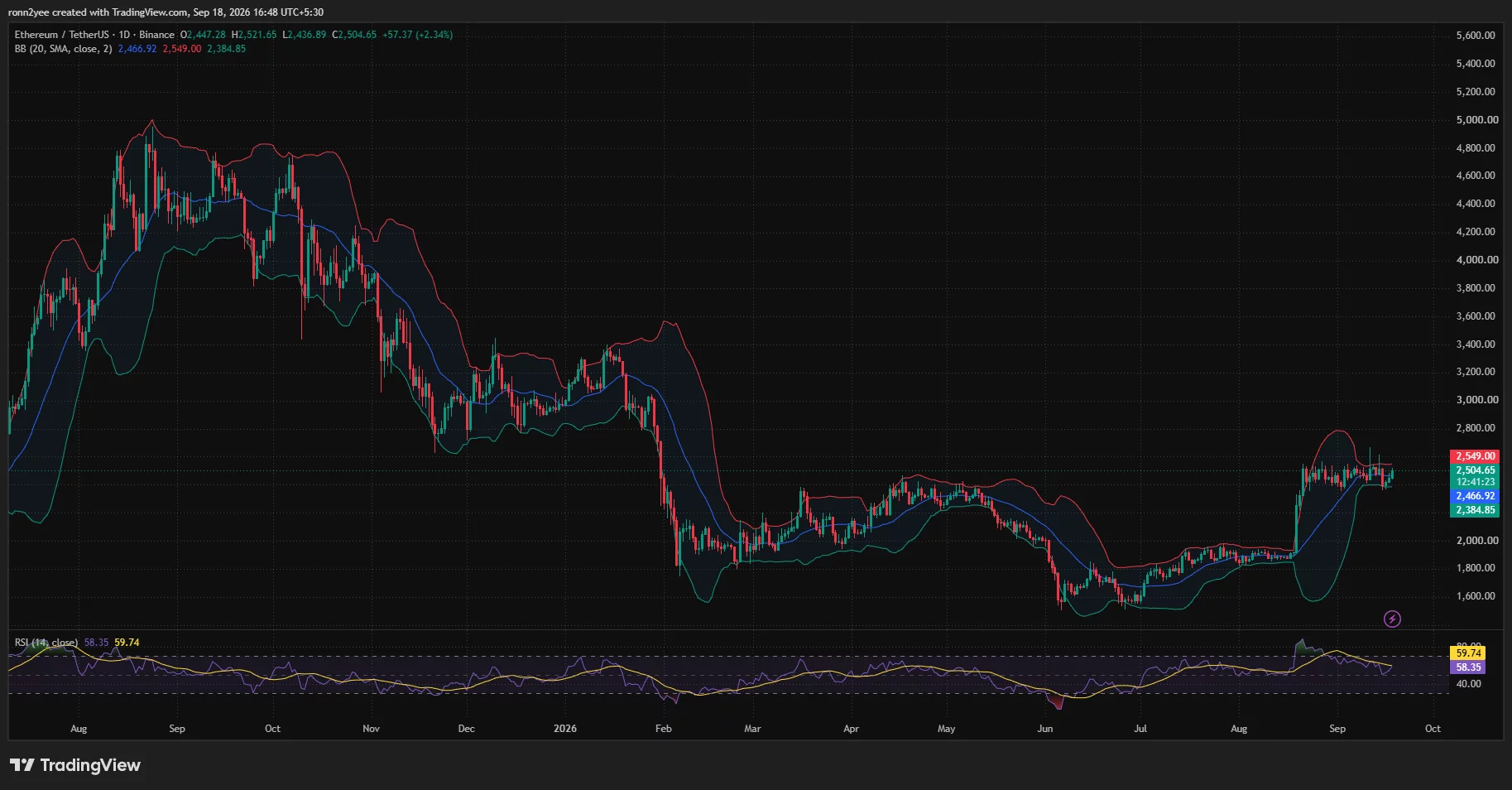This screenshot has width=1512, height=790.
Task: Click the 2026 year label on time axis
Action: [x=565, y=729]
